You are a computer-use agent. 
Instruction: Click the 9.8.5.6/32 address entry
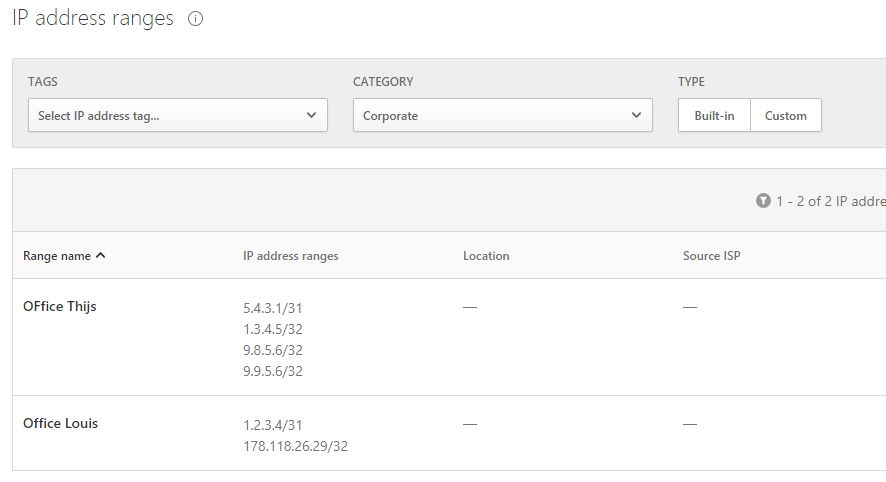click(x=272, y=350)
